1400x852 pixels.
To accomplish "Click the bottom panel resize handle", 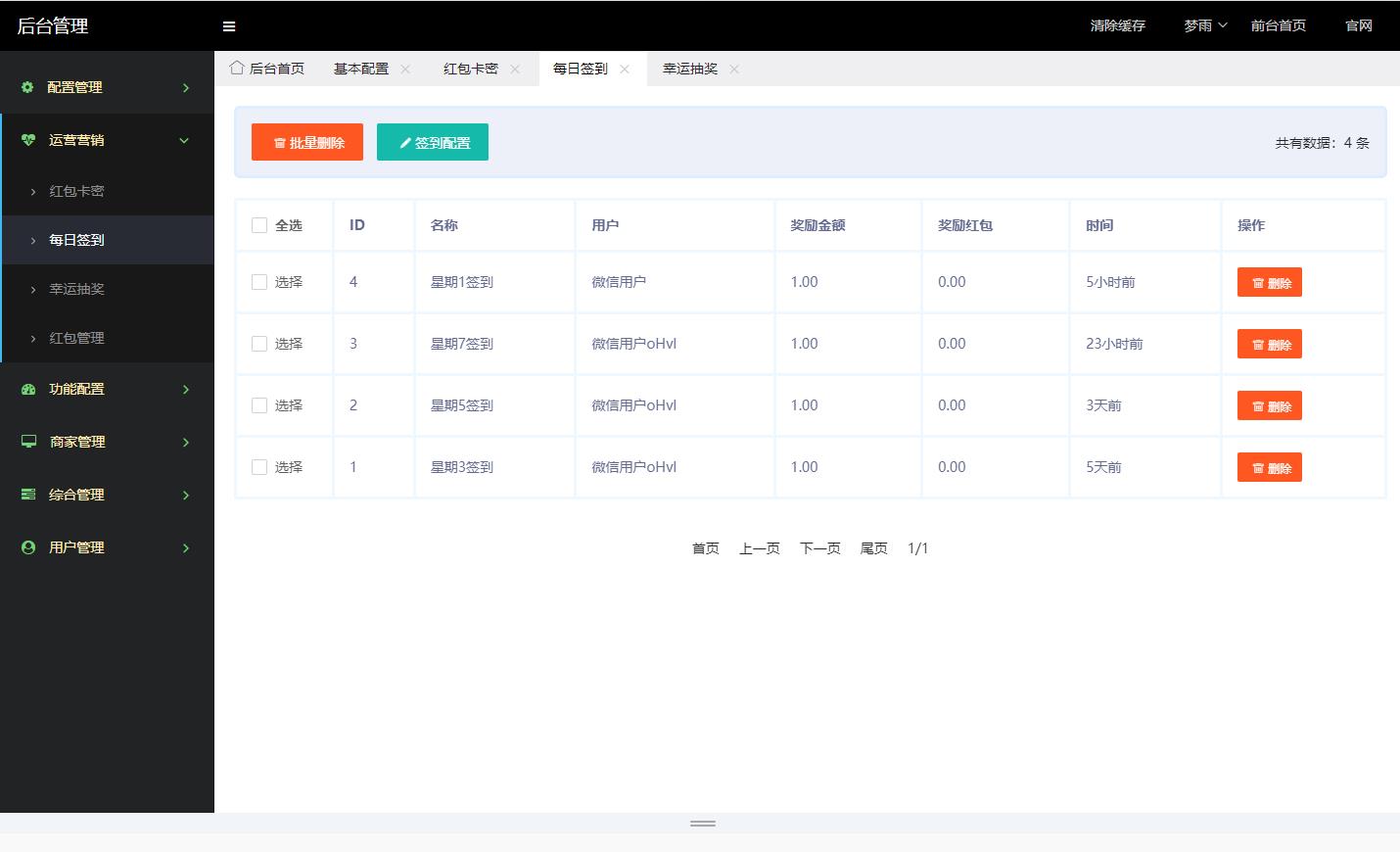I will [x=703, y=824].
